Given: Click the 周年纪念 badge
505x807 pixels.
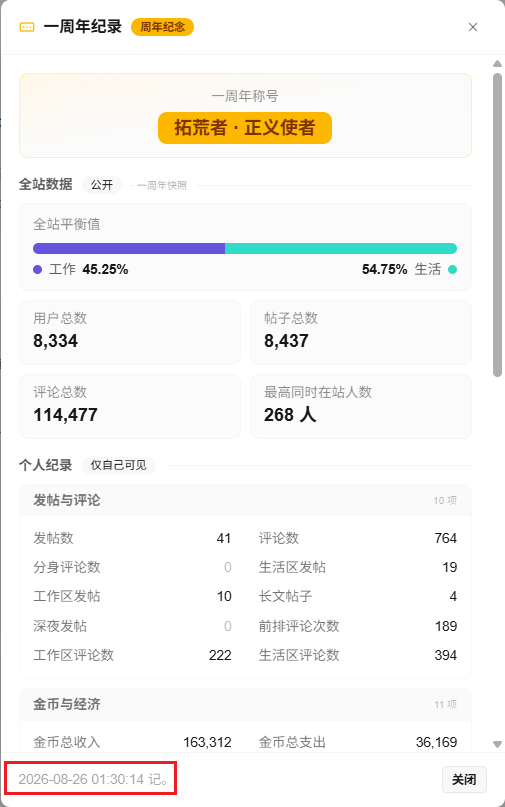Looking at the screenshot, I should pos(163,27).
